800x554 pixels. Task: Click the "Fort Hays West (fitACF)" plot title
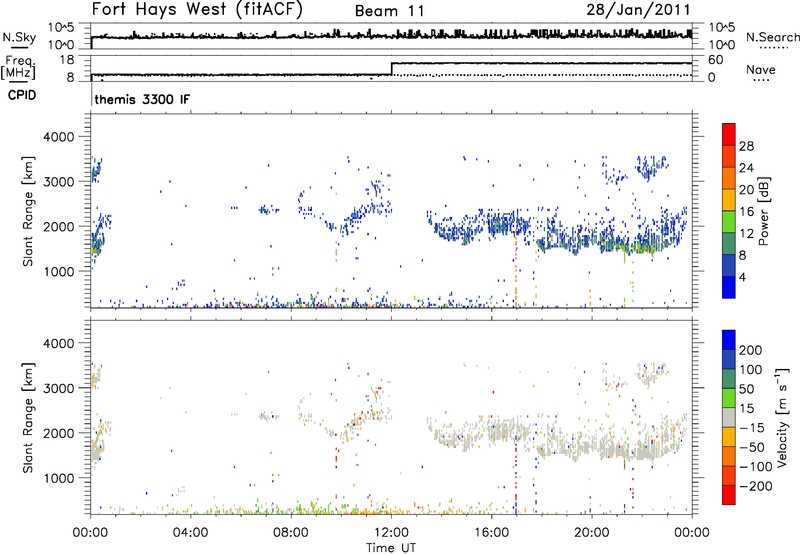[x=197, y=9]
